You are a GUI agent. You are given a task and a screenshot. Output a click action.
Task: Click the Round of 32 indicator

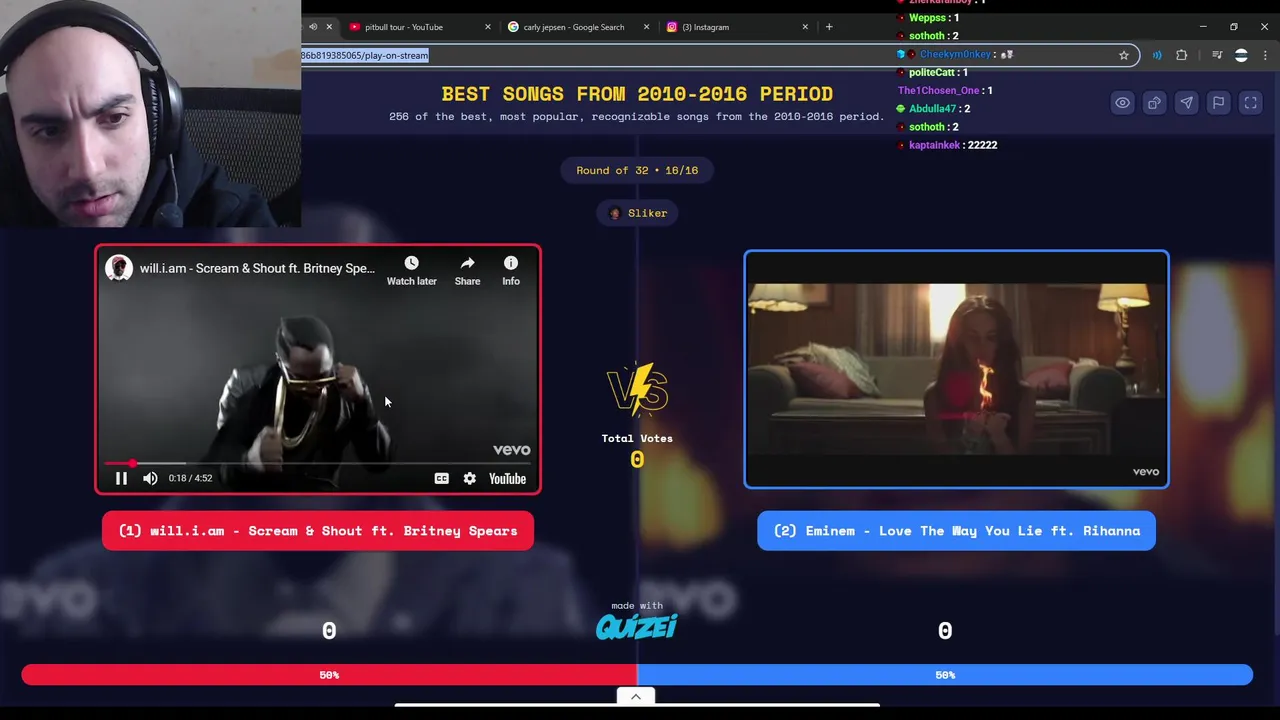(637, 170)
